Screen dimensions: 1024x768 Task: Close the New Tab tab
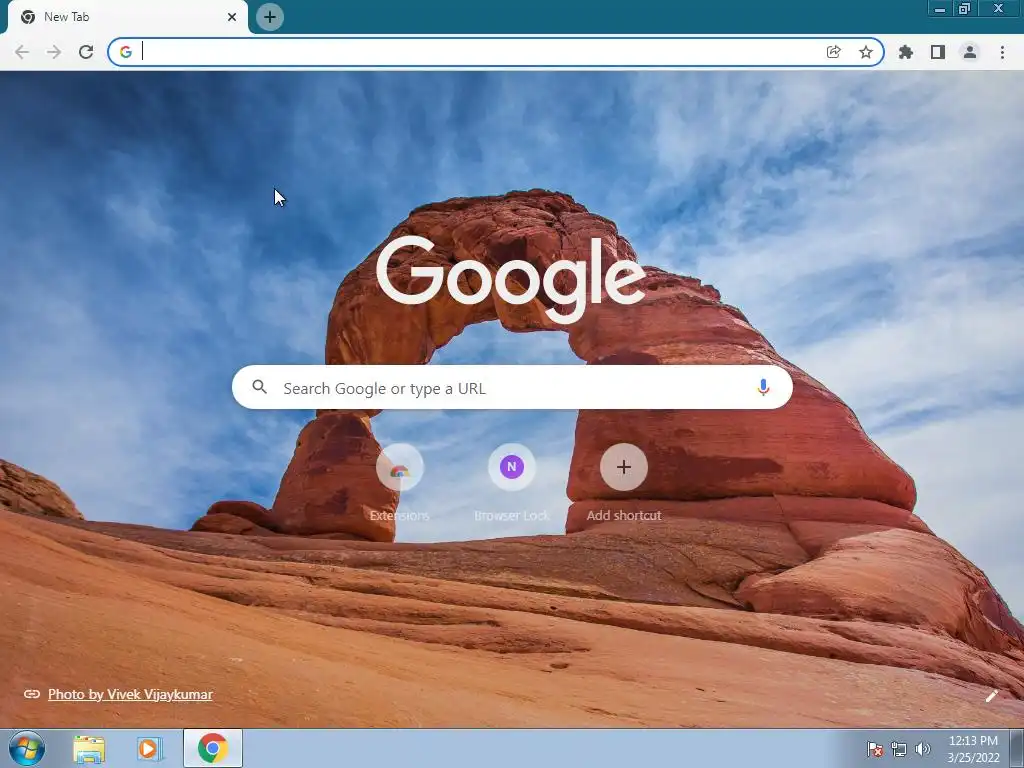(x=232, y=17)
